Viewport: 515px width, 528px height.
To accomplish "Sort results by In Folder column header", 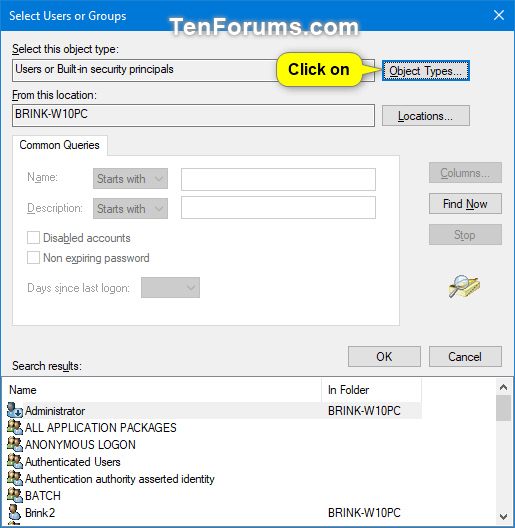I will [372, 390].
